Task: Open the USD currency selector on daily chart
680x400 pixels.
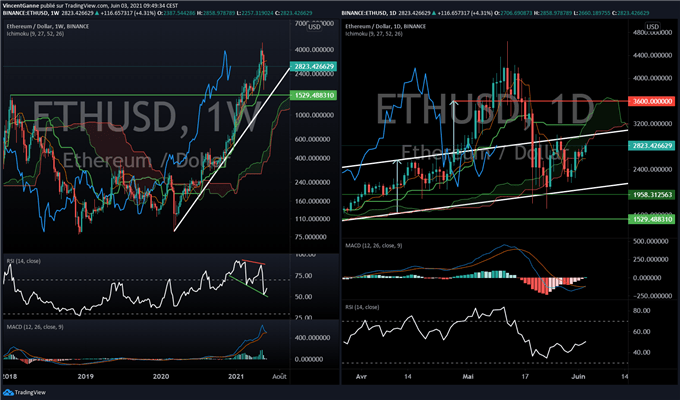Action: [653, 27]
